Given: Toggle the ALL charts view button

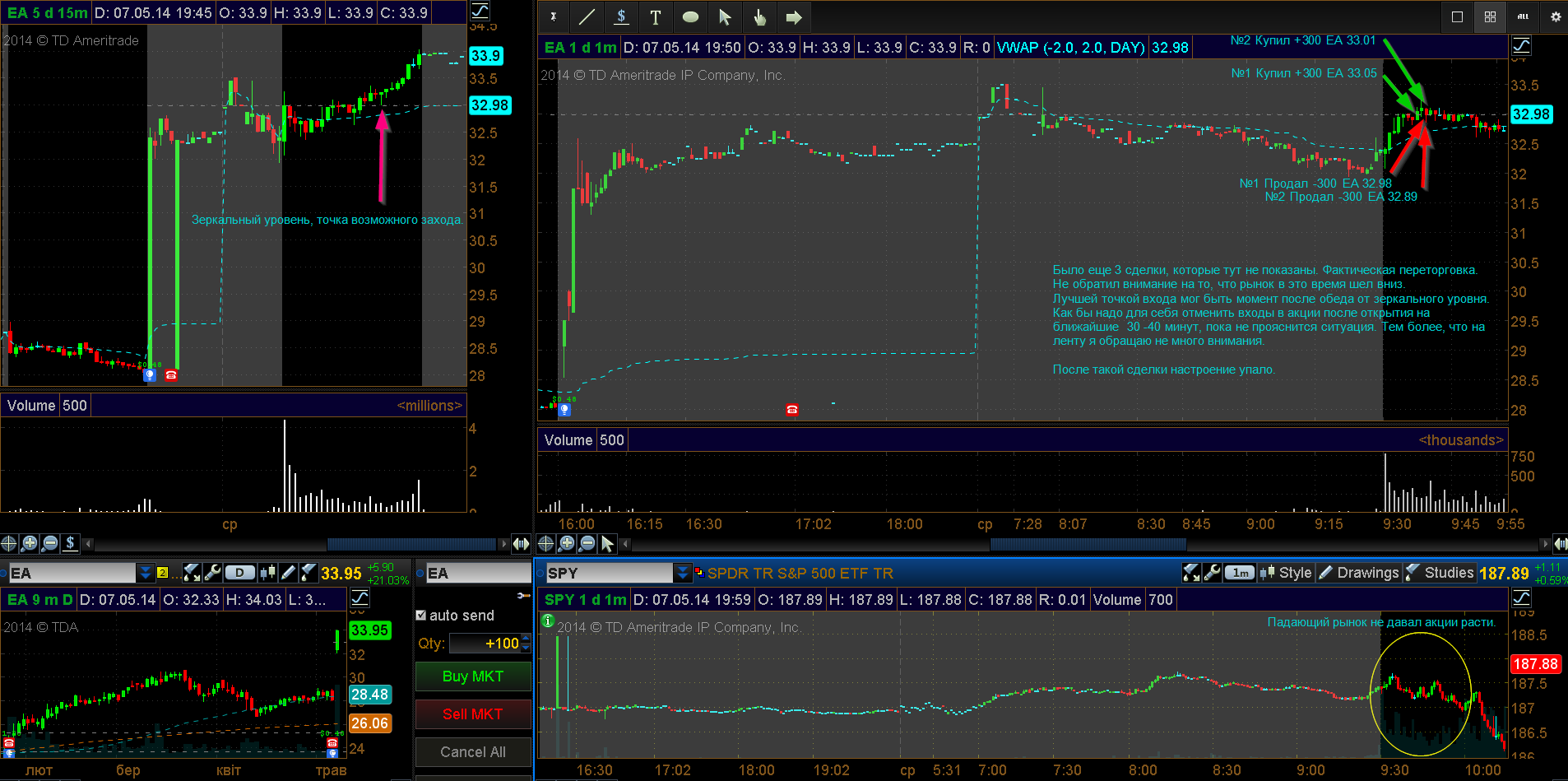Looking at the screenshot, I should 1523,16.
